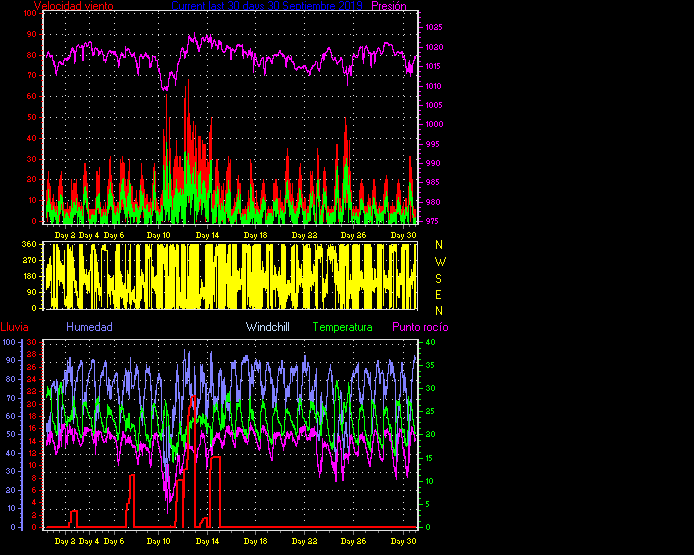The width and height of the screenshot is (694, 555).
Task: Click 'Day 10' below the wind speed chart
Action: pos(158,235)
